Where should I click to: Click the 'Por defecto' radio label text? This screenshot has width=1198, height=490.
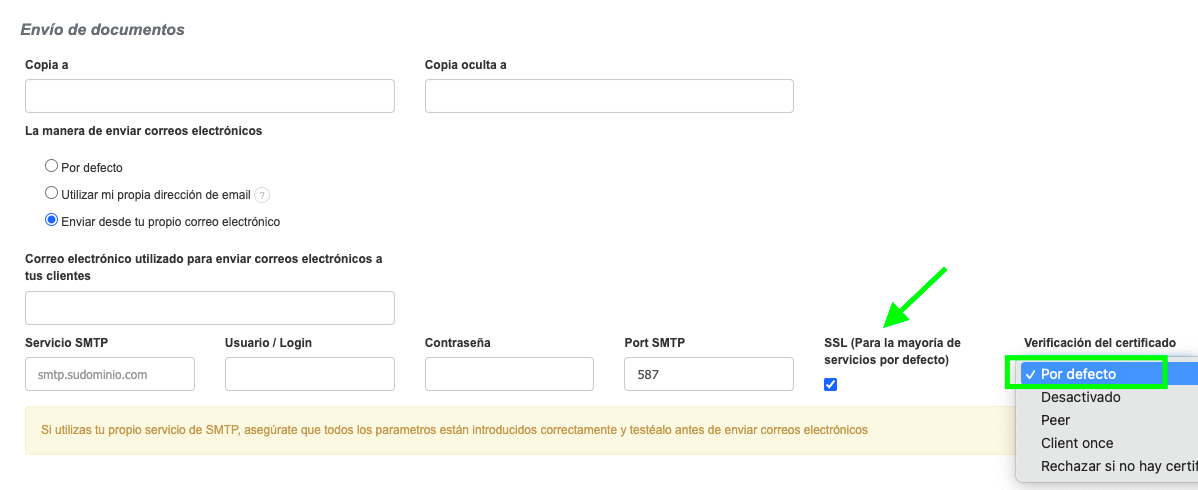(x=92, y=168)
